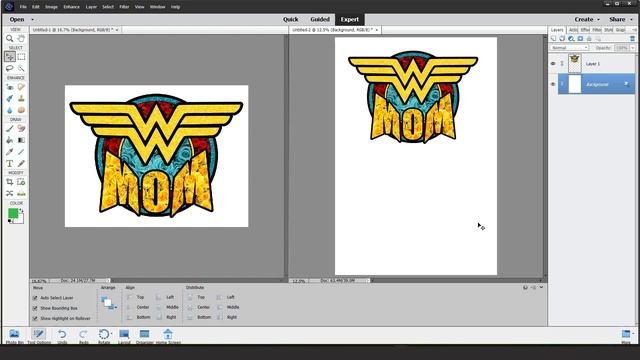Expand the Share dropdown arrow
This screenshot has height=360, width=640.
[x=631, y=20]
